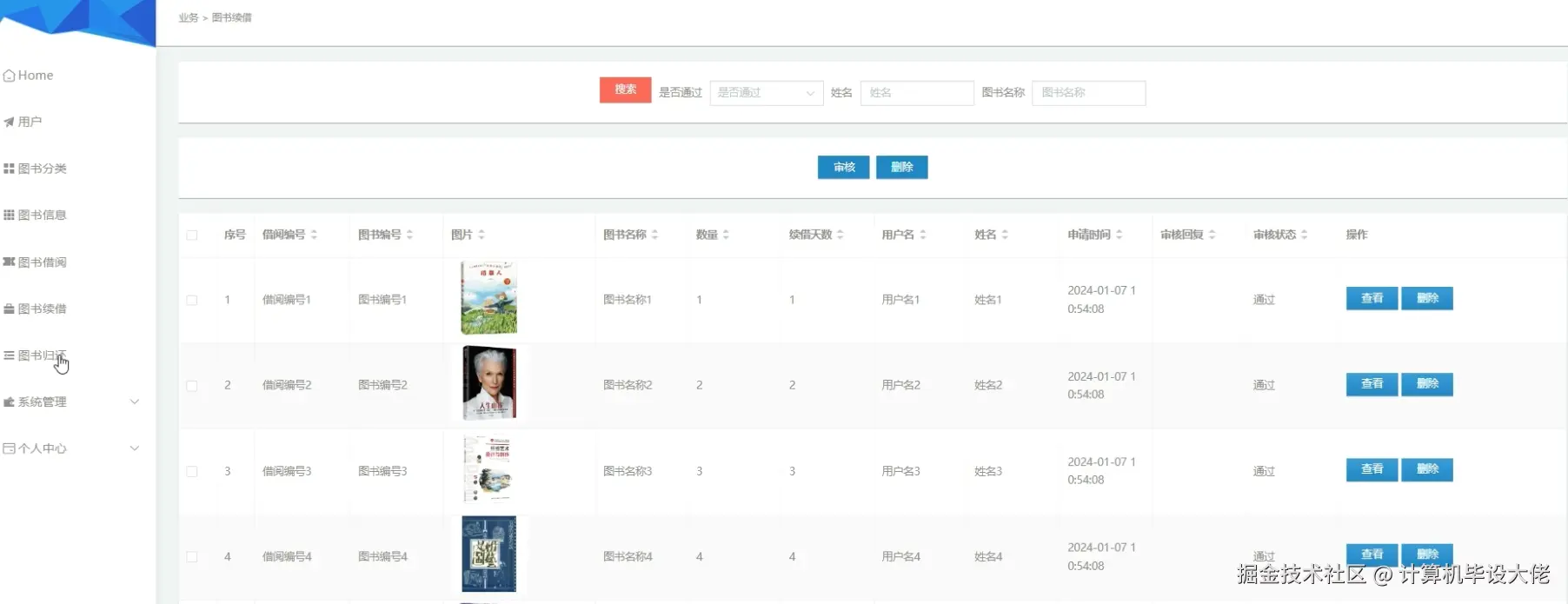Image resolution: width=1568 pixels, height=604 pixels.
Task: Check the row 3 checkbox
Action: click(192, 471)
